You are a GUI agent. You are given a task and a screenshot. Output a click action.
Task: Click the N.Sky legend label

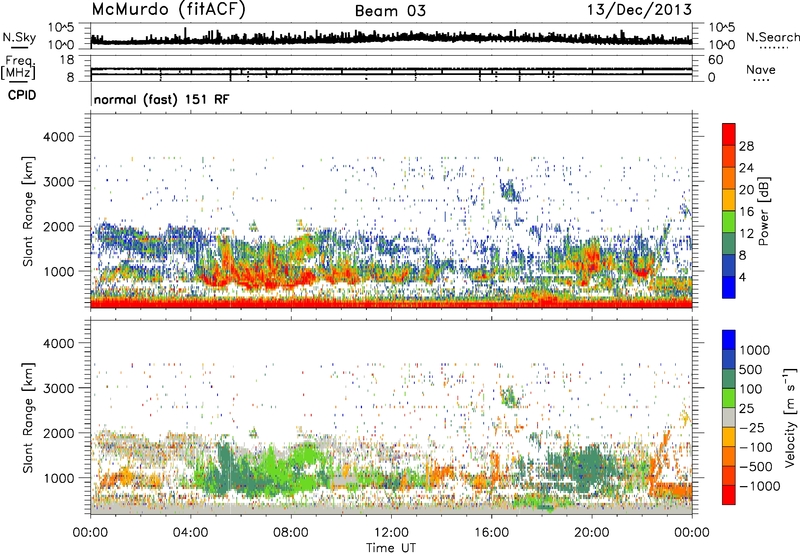(19, 37)
